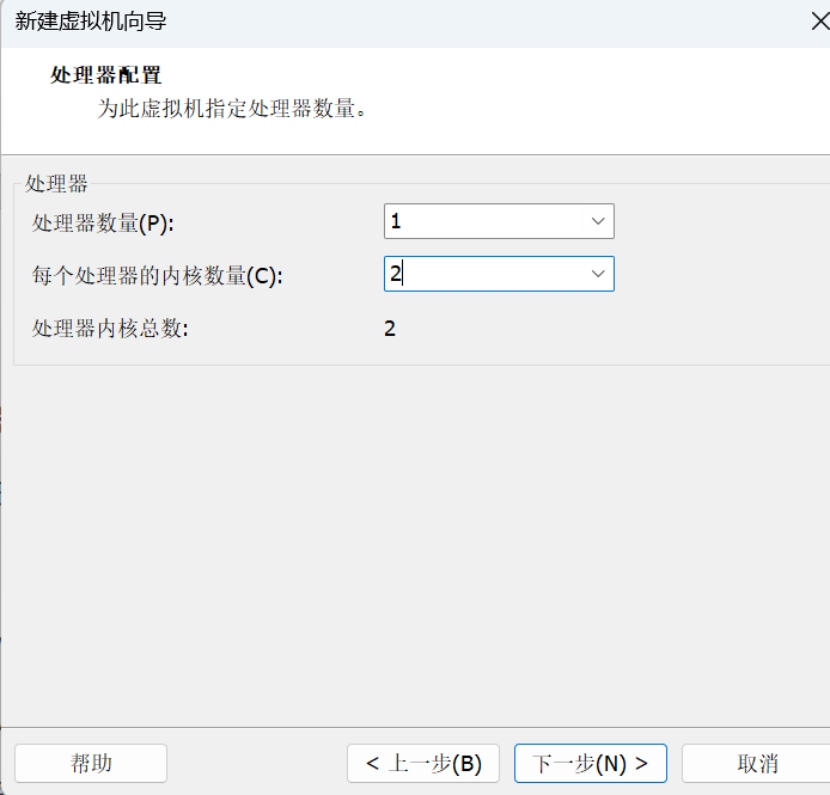Select the 处理器内核总数 value 2
830x795 pixels.
(390, 329)
